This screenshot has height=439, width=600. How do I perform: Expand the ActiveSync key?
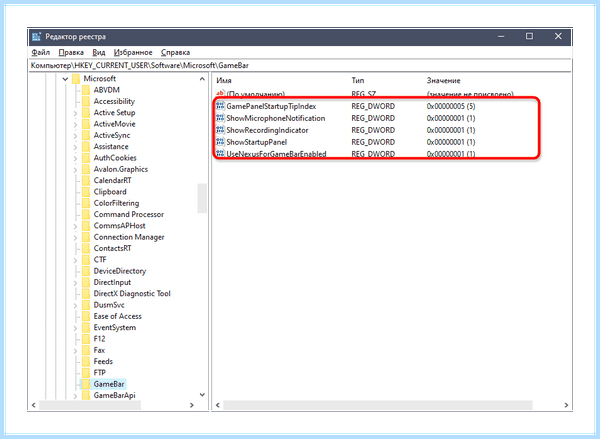(75, 135)
